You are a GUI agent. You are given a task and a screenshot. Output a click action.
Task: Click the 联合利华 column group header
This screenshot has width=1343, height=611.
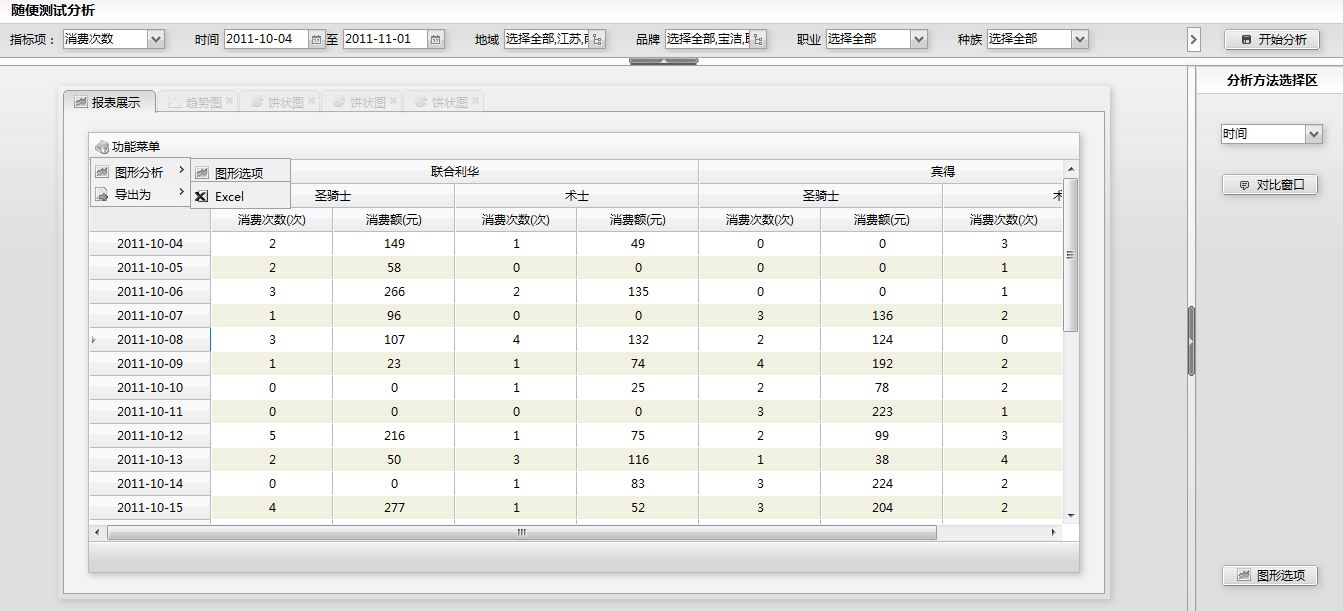click(455, 171)
